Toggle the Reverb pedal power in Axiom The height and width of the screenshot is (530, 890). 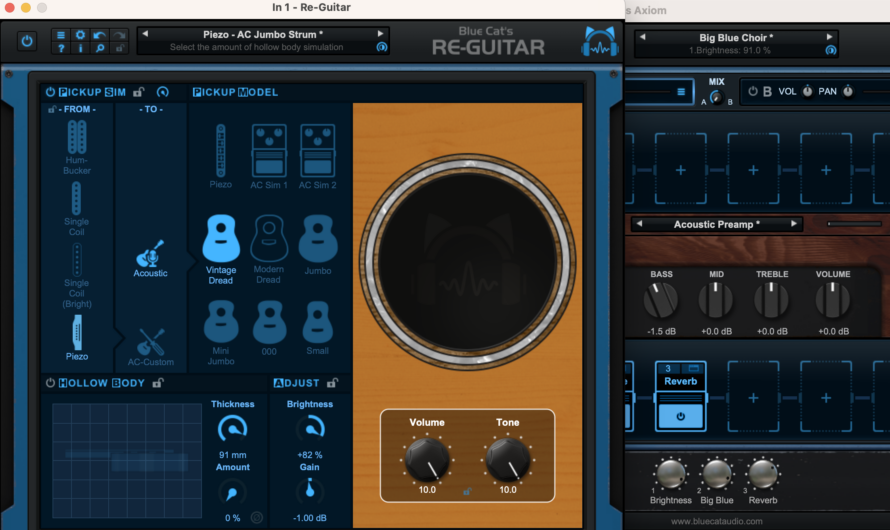(x=681, y=417)
